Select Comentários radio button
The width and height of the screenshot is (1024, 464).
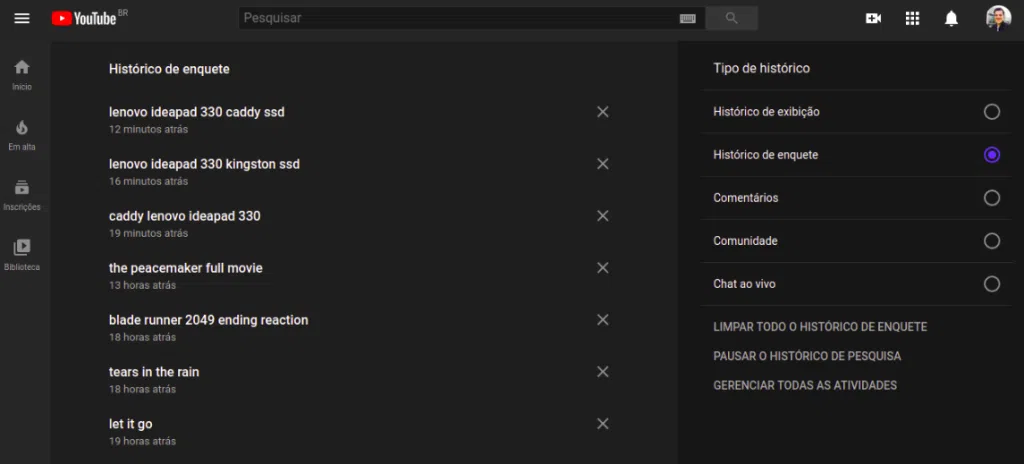pyautogui.click(x=991, y=198)
